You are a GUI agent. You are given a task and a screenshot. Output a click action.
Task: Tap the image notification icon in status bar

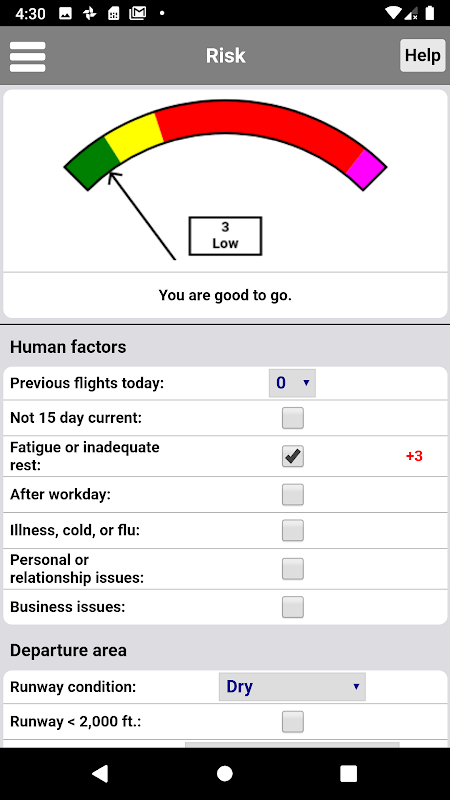pos(65,14)
